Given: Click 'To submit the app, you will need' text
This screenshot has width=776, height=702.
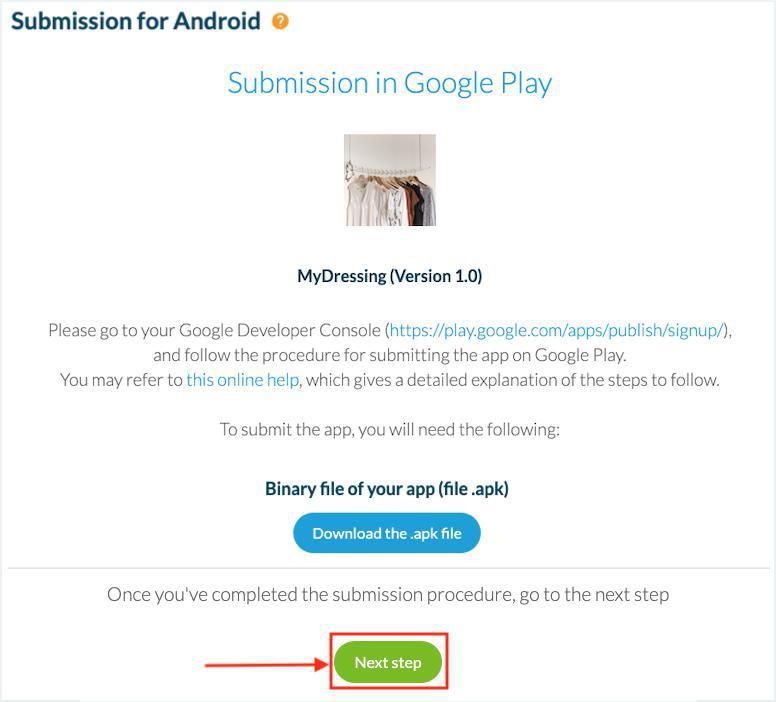Looking at the screenshot, I should (x=389, y=430).
